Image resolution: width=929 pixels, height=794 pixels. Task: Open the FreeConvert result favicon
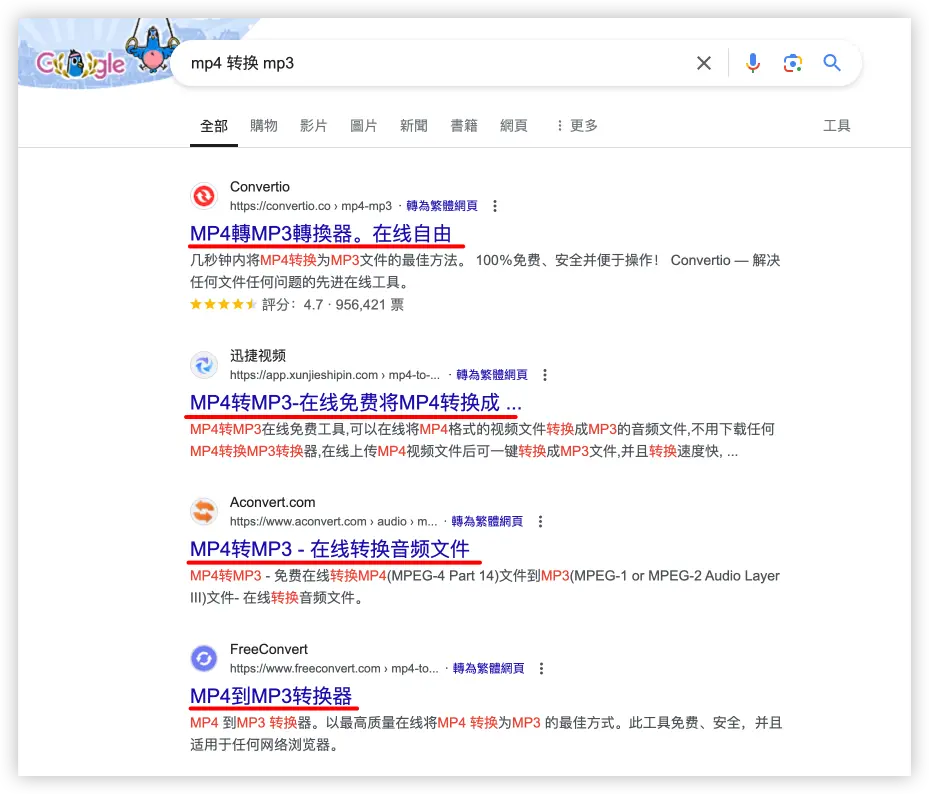(204, 659)
